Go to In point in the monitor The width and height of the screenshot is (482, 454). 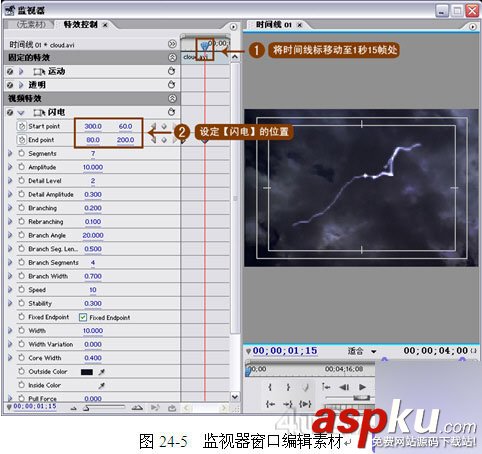pos(270,404)
